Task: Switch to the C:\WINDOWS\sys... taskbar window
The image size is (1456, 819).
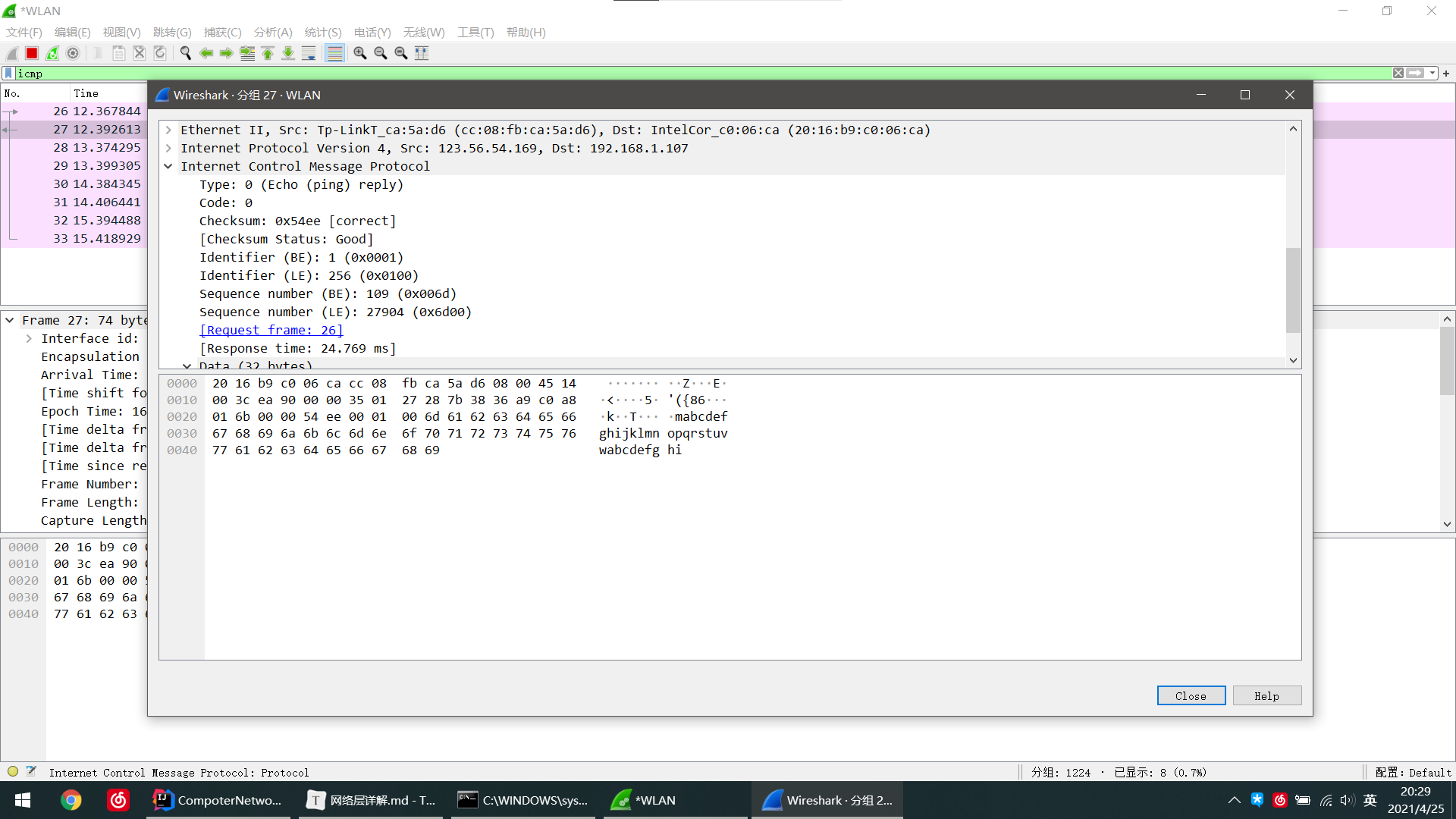Action: (x=523, y=800)
